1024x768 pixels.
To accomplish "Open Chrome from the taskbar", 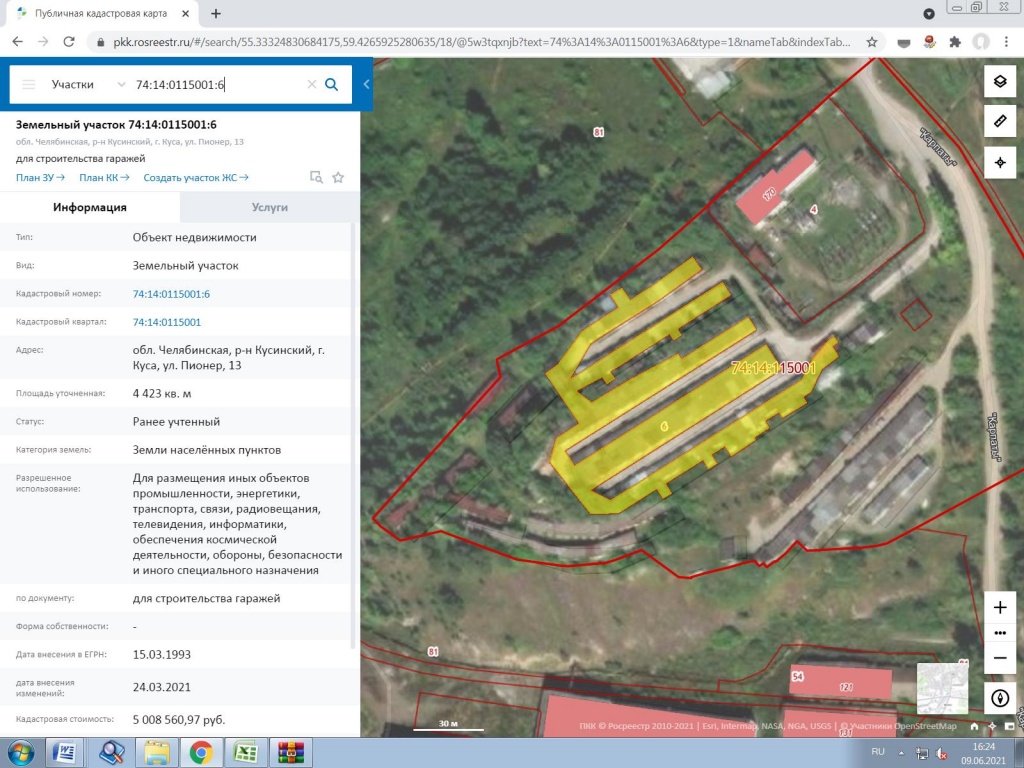I will [201, 753].
